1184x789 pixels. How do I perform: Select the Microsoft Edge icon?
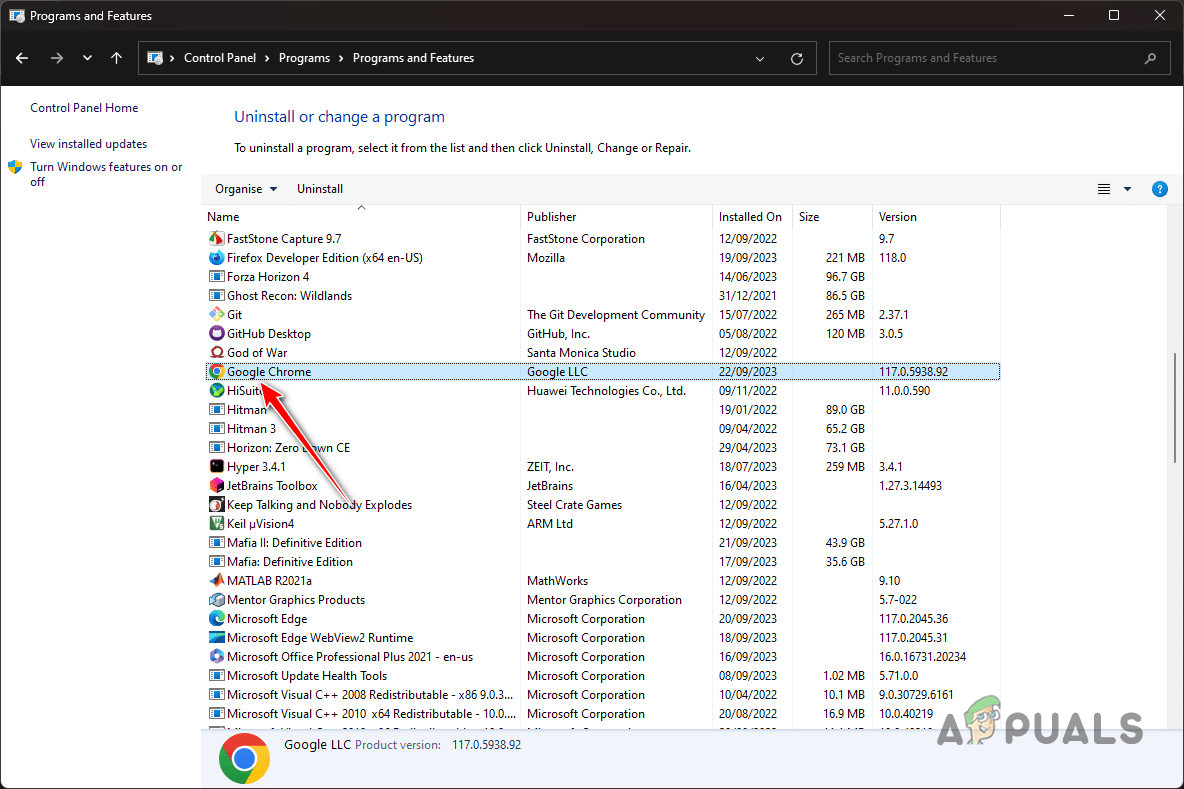pyautogui.click(x=216, y=618)
